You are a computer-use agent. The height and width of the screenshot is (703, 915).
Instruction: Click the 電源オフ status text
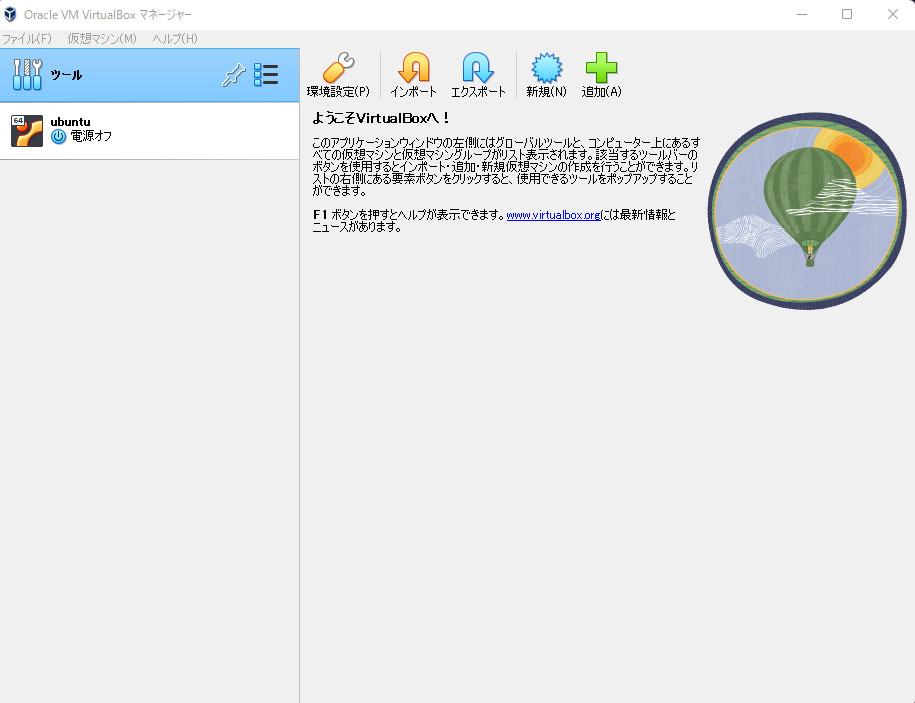91,136
